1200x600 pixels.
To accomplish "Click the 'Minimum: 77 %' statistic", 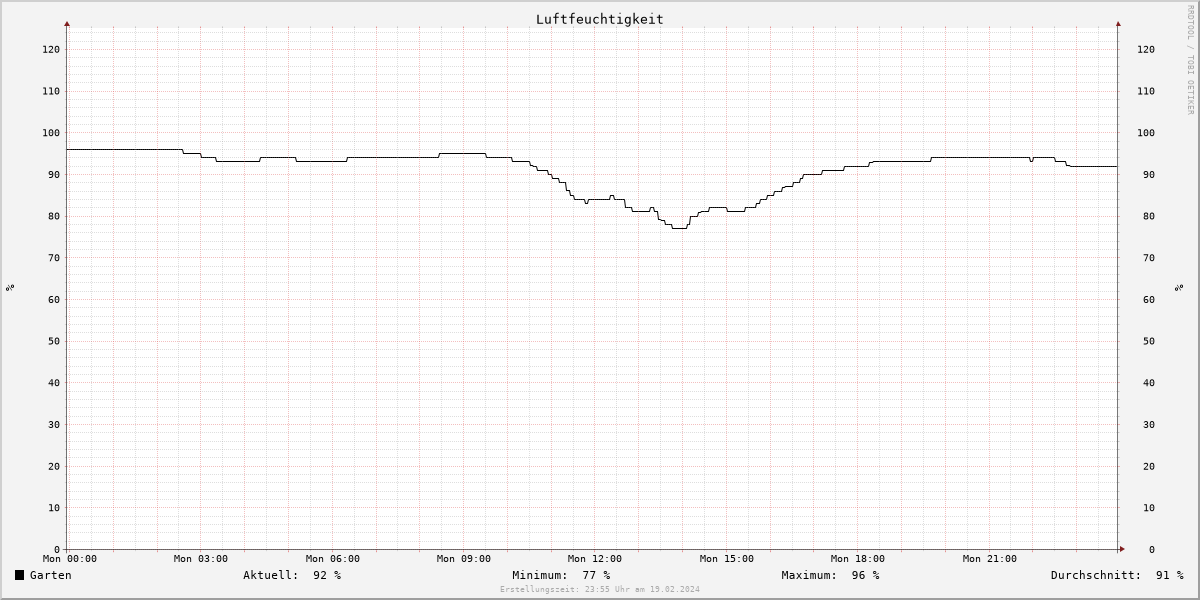I will tap(561, 575).
